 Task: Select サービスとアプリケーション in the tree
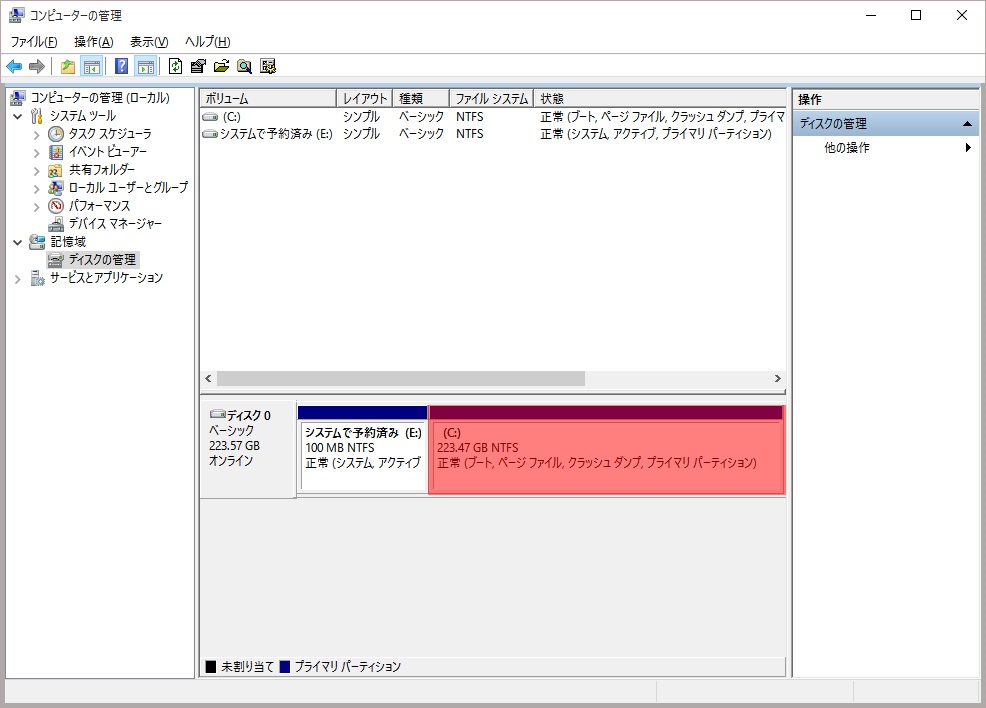pyautogui.click(x=106, y=277)
